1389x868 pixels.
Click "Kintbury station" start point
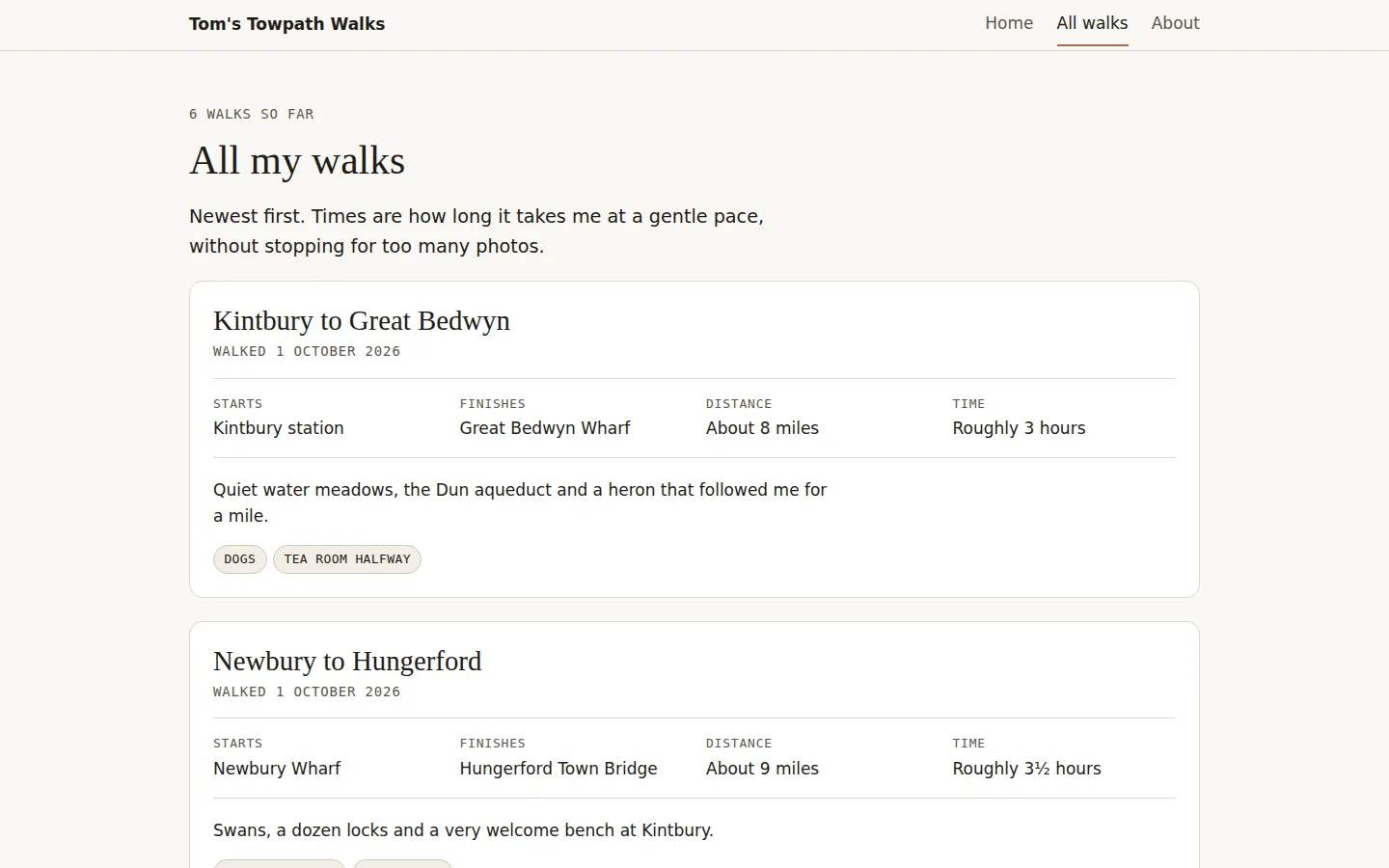coord(279,428)
